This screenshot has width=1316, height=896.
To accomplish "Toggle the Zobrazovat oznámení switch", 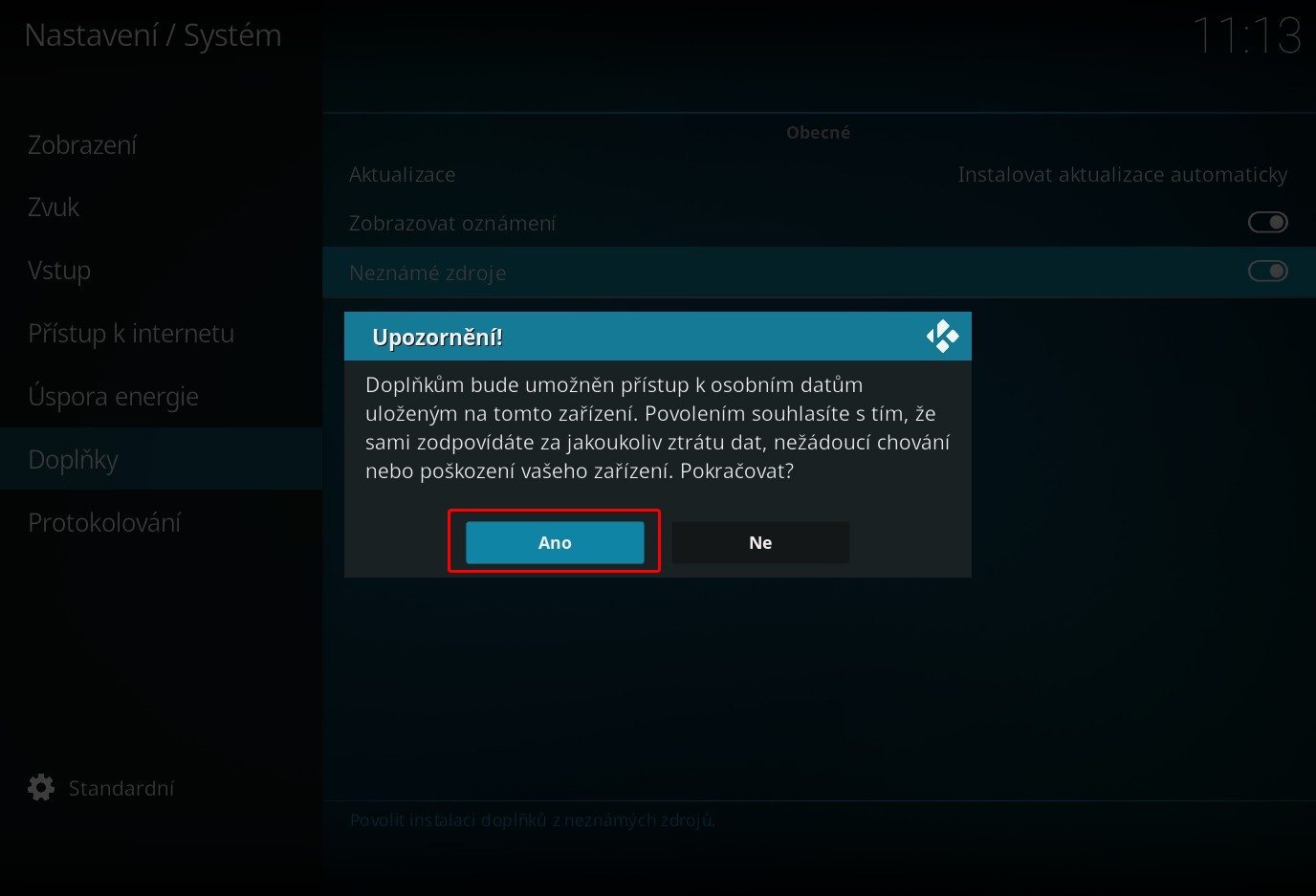I will [x=1267, y=222].
